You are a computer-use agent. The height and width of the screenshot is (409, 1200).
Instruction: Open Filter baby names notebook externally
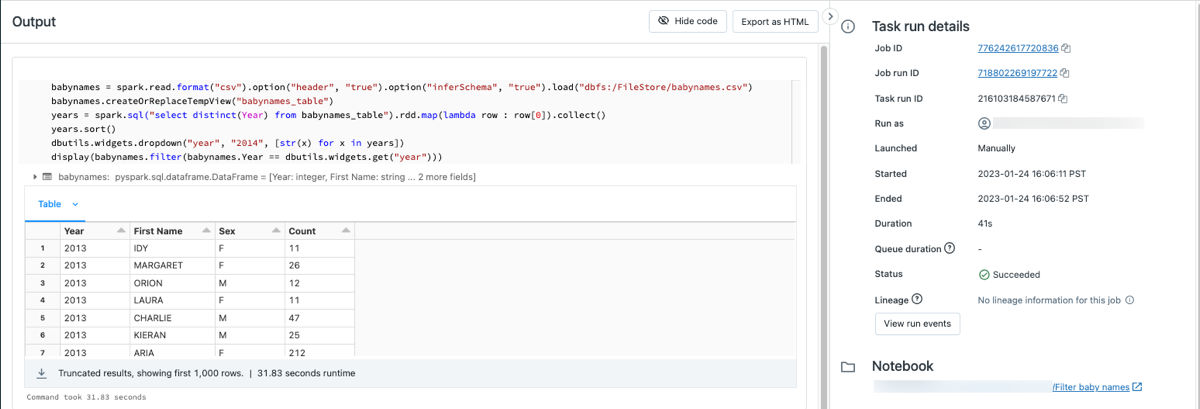pos(1137,387)
